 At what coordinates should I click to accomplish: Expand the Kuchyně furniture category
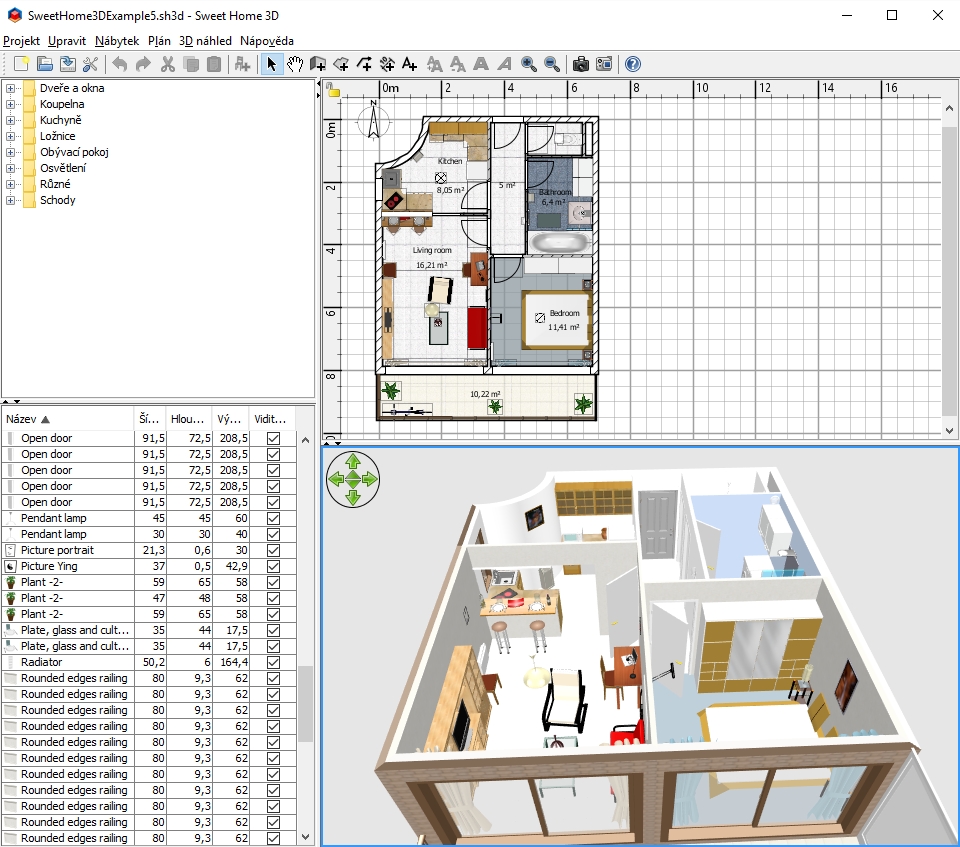point(11,120)
